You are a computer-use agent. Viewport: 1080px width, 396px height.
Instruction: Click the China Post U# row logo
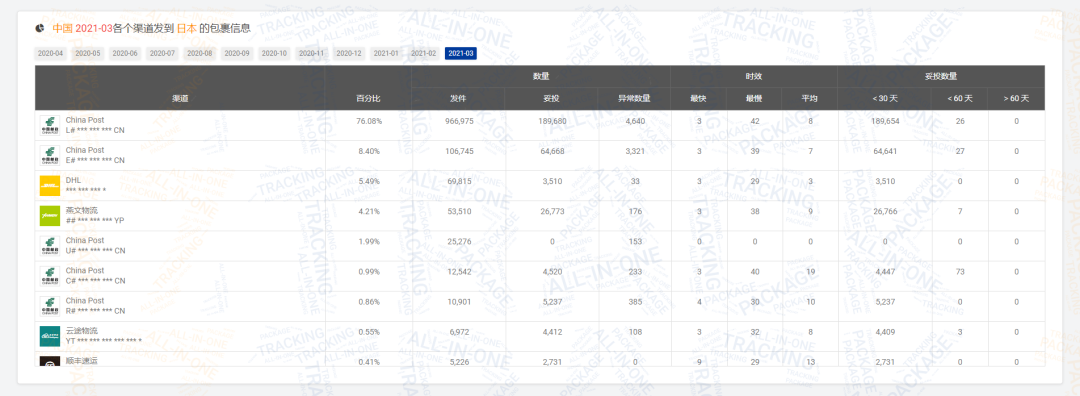coord(50,246)
